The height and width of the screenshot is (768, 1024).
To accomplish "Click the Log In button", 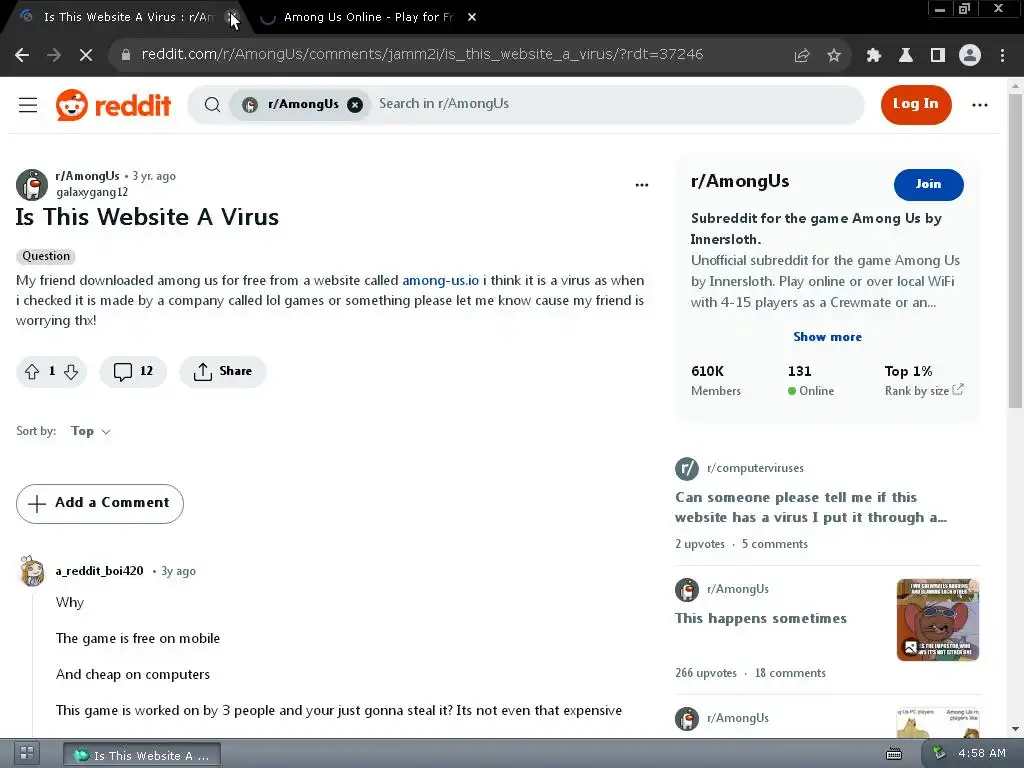I will pos(916,104).
